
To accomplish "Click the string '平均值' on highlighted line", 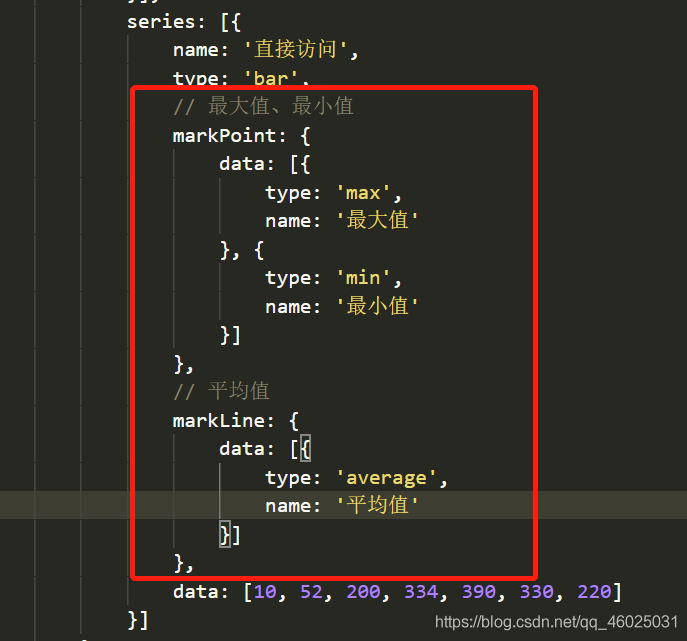I will (x=378, y=505).
